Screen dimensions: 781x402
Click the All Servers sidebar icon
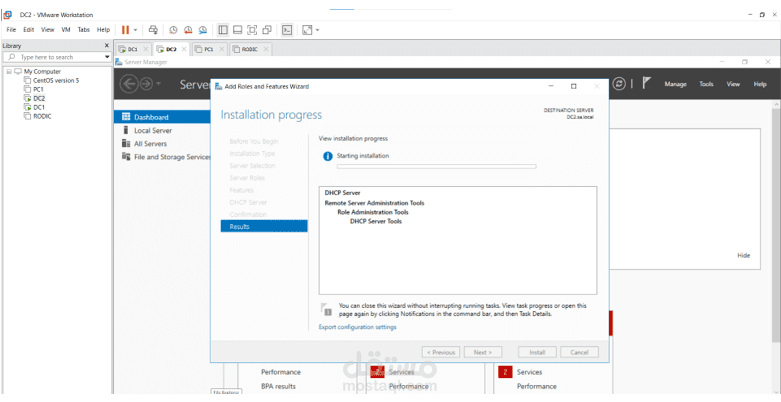coord(126,143)
